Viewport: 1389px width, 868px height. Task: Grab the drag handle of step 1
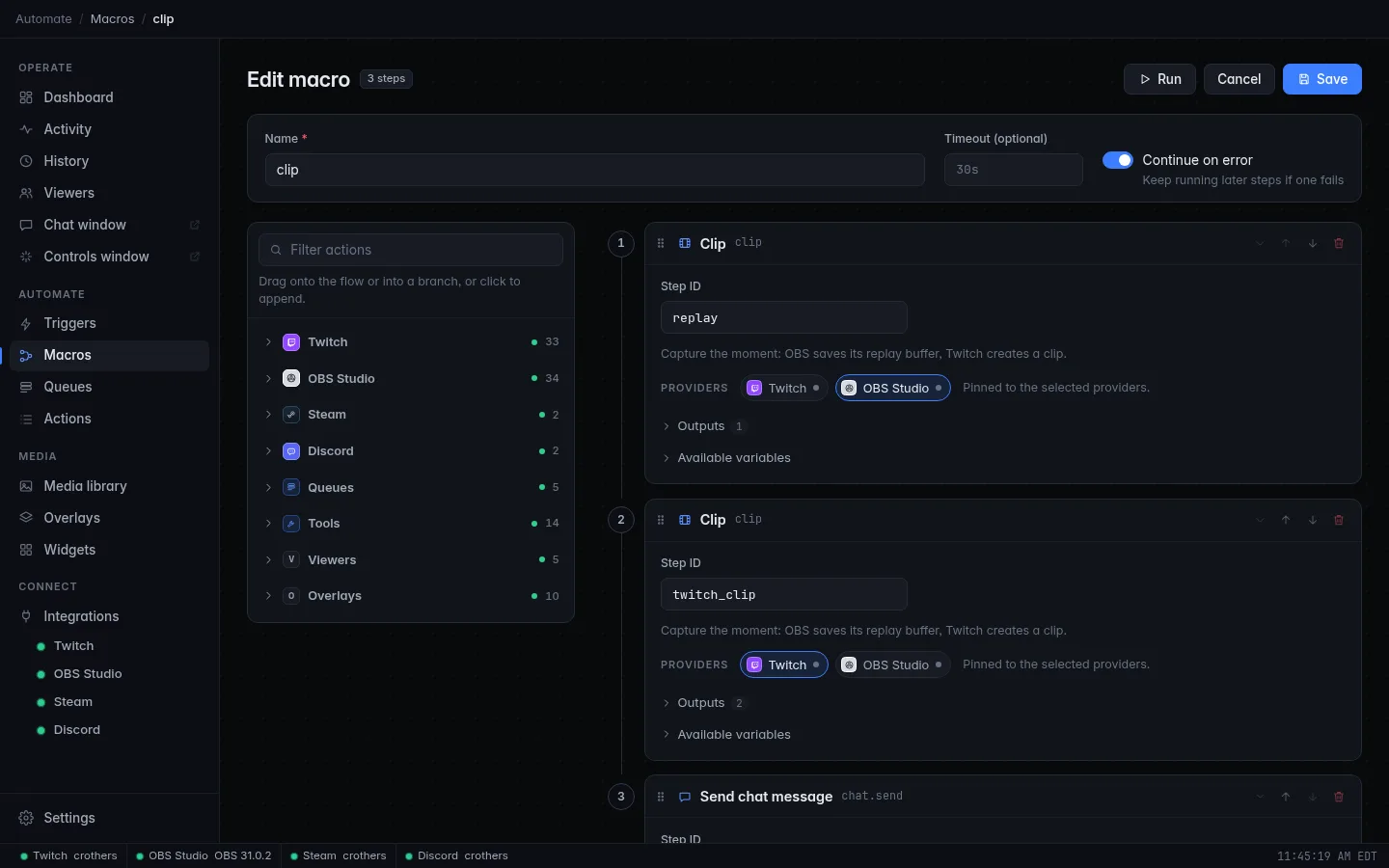point(661,243)
